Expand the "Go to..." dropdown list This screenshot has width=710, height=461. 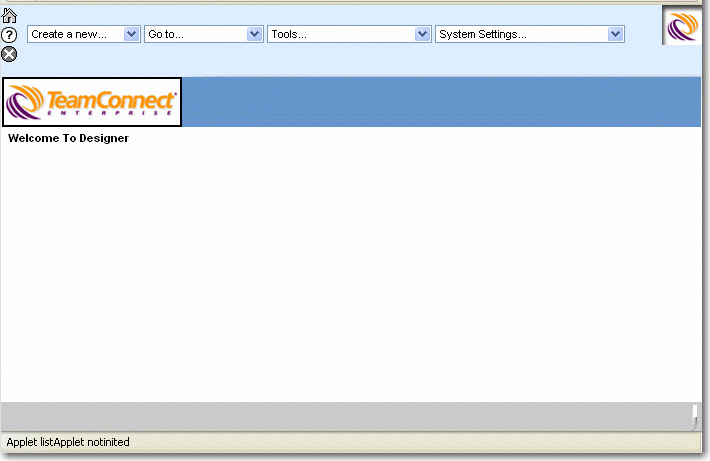click(204, 34)
